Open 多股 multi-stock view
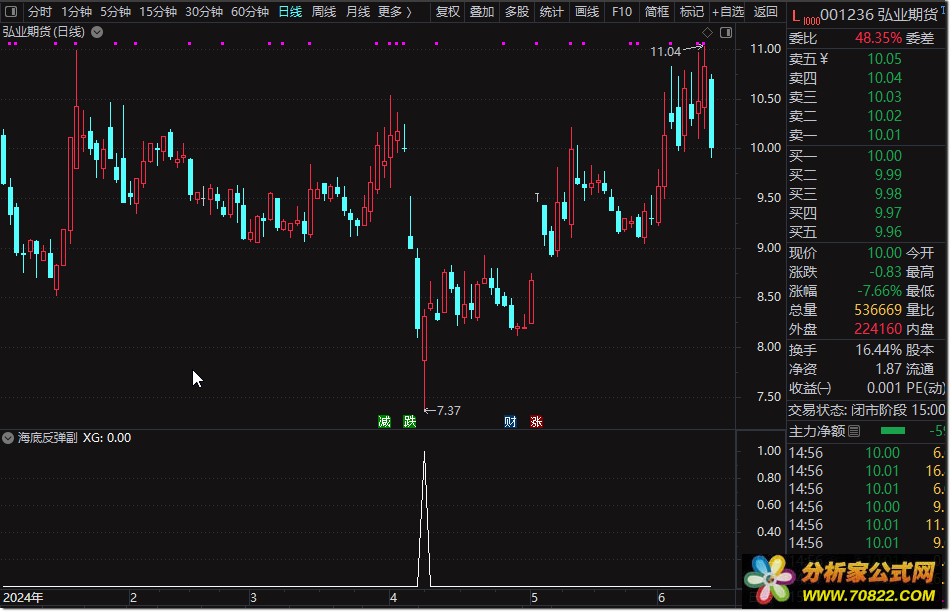 click(x=517, y=12)
